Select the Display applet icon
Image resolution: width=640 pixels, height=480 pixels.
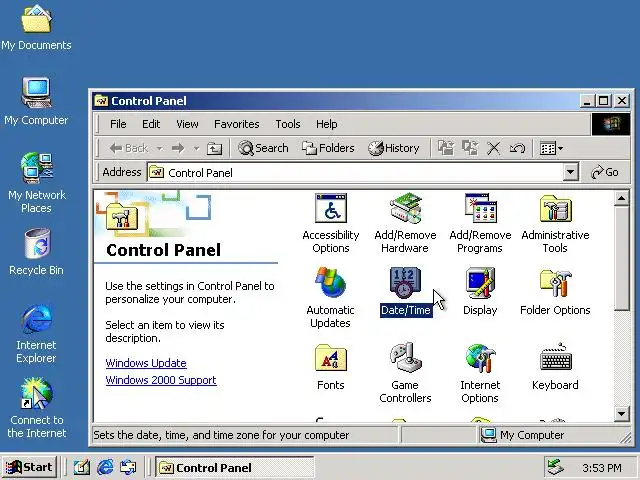coord(480,292)
